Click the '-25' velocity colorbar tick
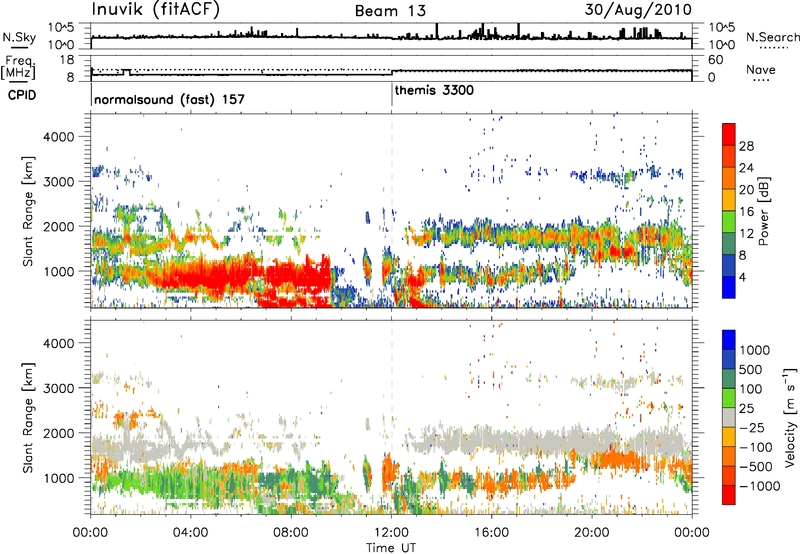Screen dimensions: 800x554 tap(752, 428)
